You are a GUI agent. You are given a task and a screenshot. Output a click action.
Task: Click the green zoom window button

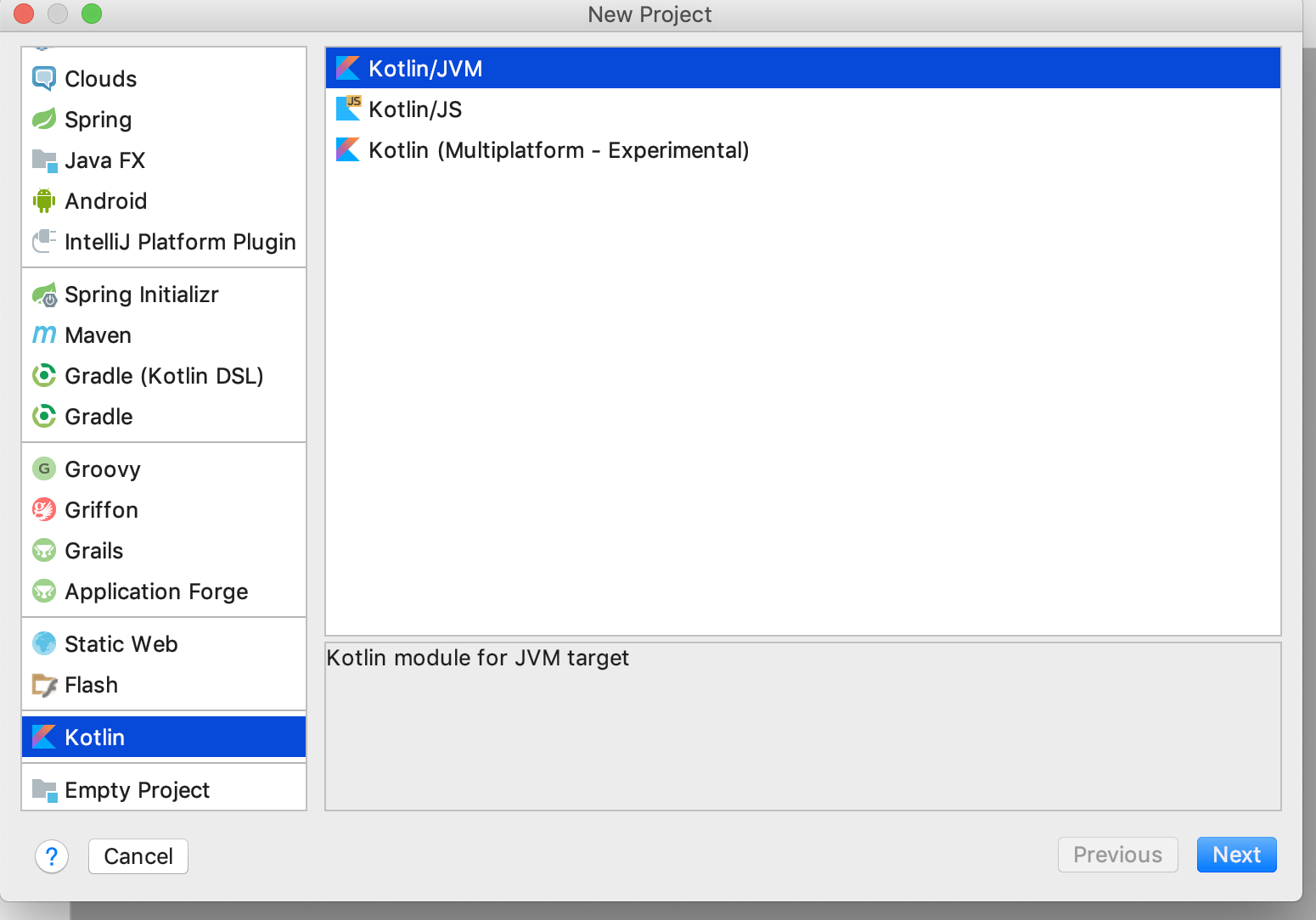pyautogui.click(x=92, y=14)
